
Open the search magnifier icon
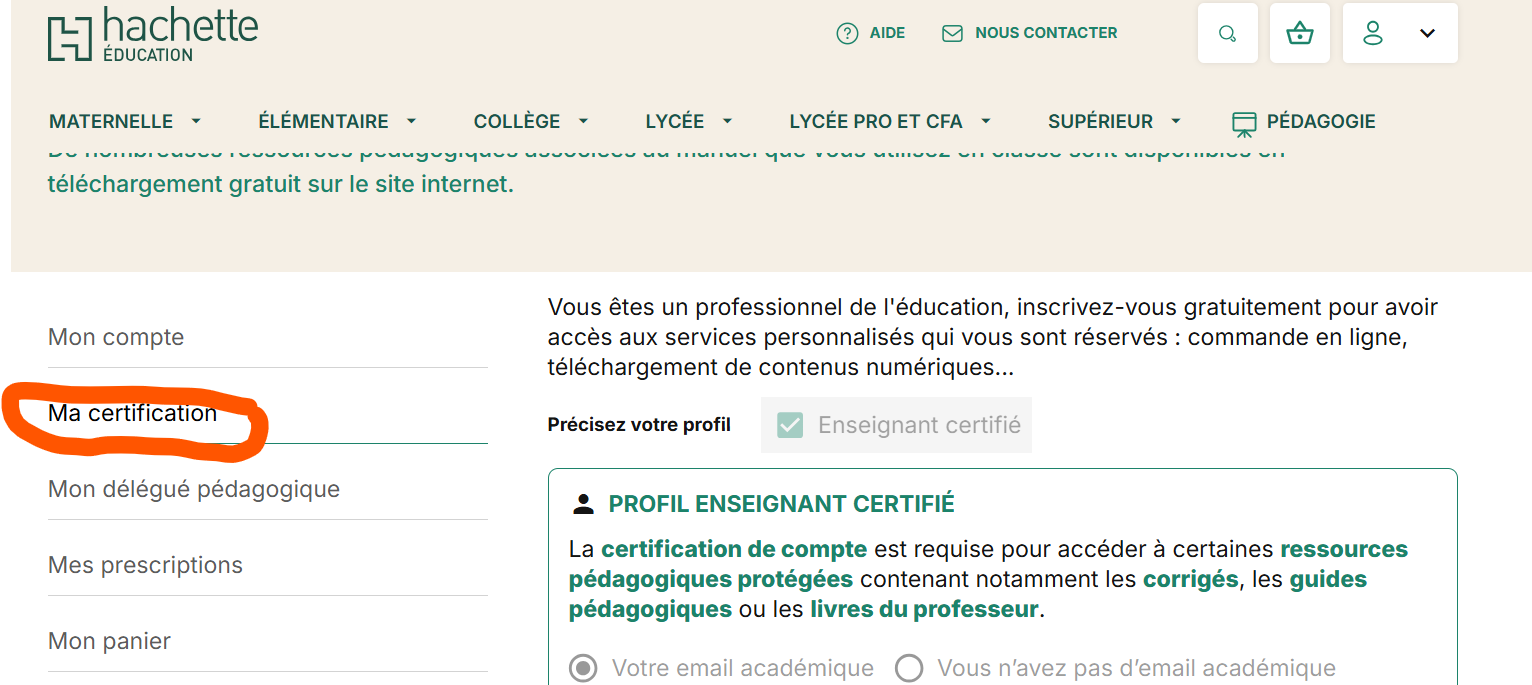[1227, 34]
